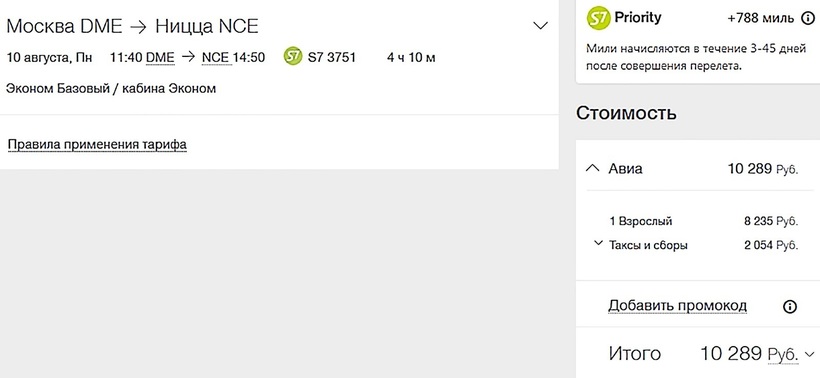Click the underlined DME departure airport code
This screenshot has height=378, width=820.
click(160, 58)
